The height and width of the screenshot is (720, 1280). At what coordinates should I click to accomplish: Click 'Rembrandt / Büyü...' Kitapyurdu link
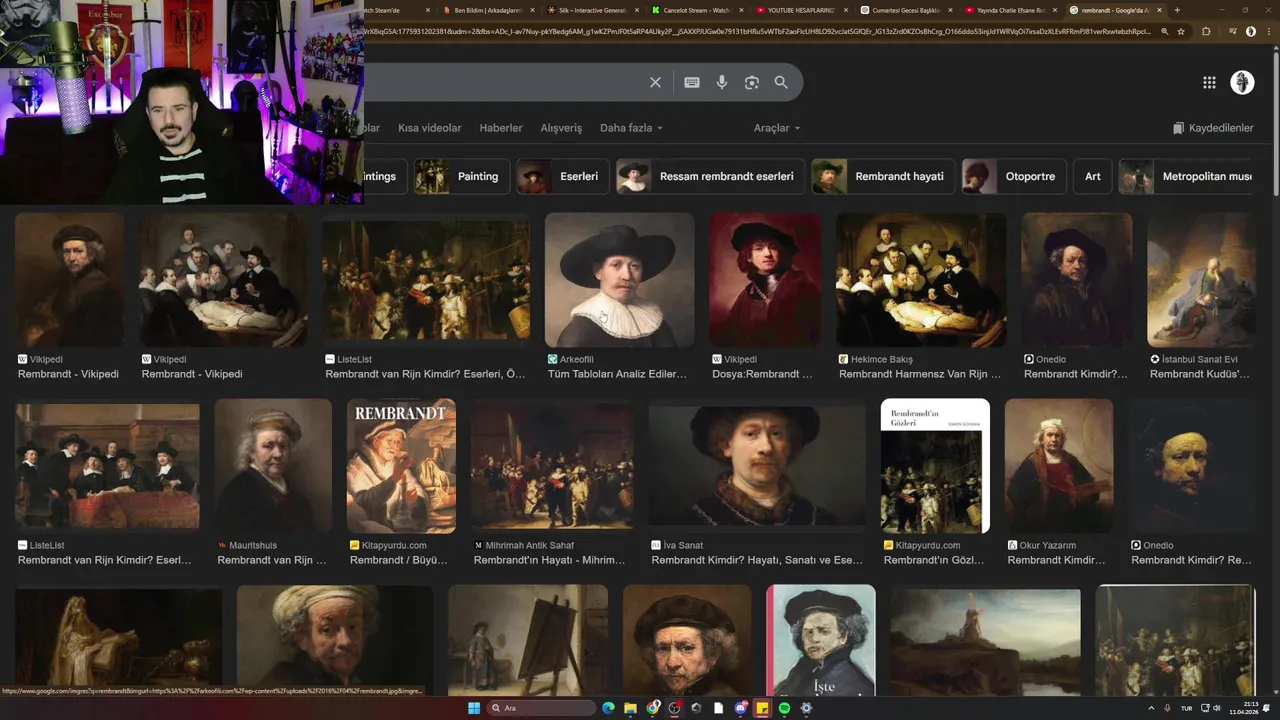399,560
